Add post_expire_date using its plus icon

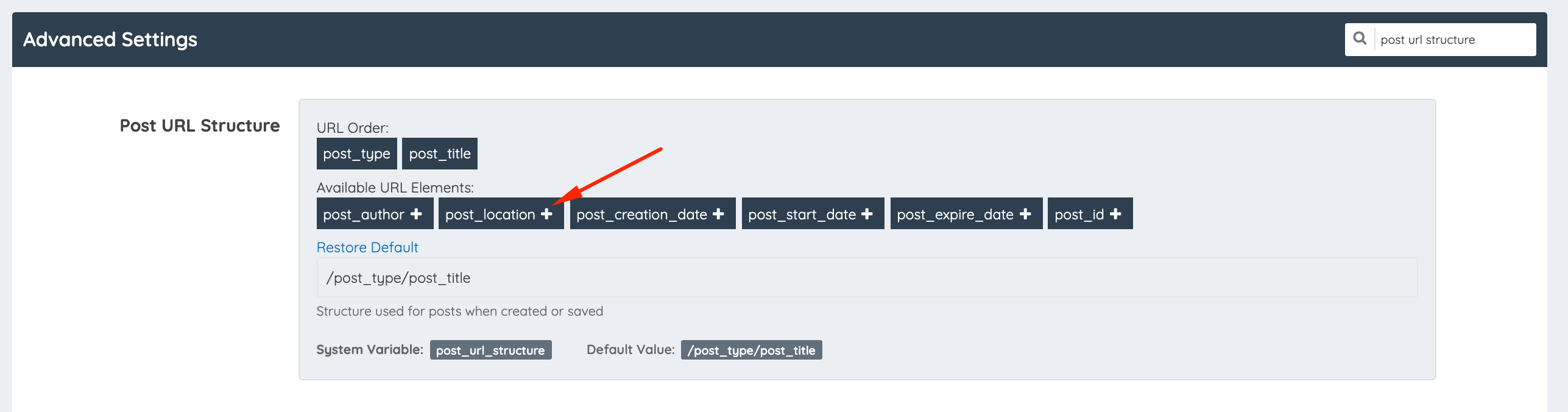tap(1026, 214)
